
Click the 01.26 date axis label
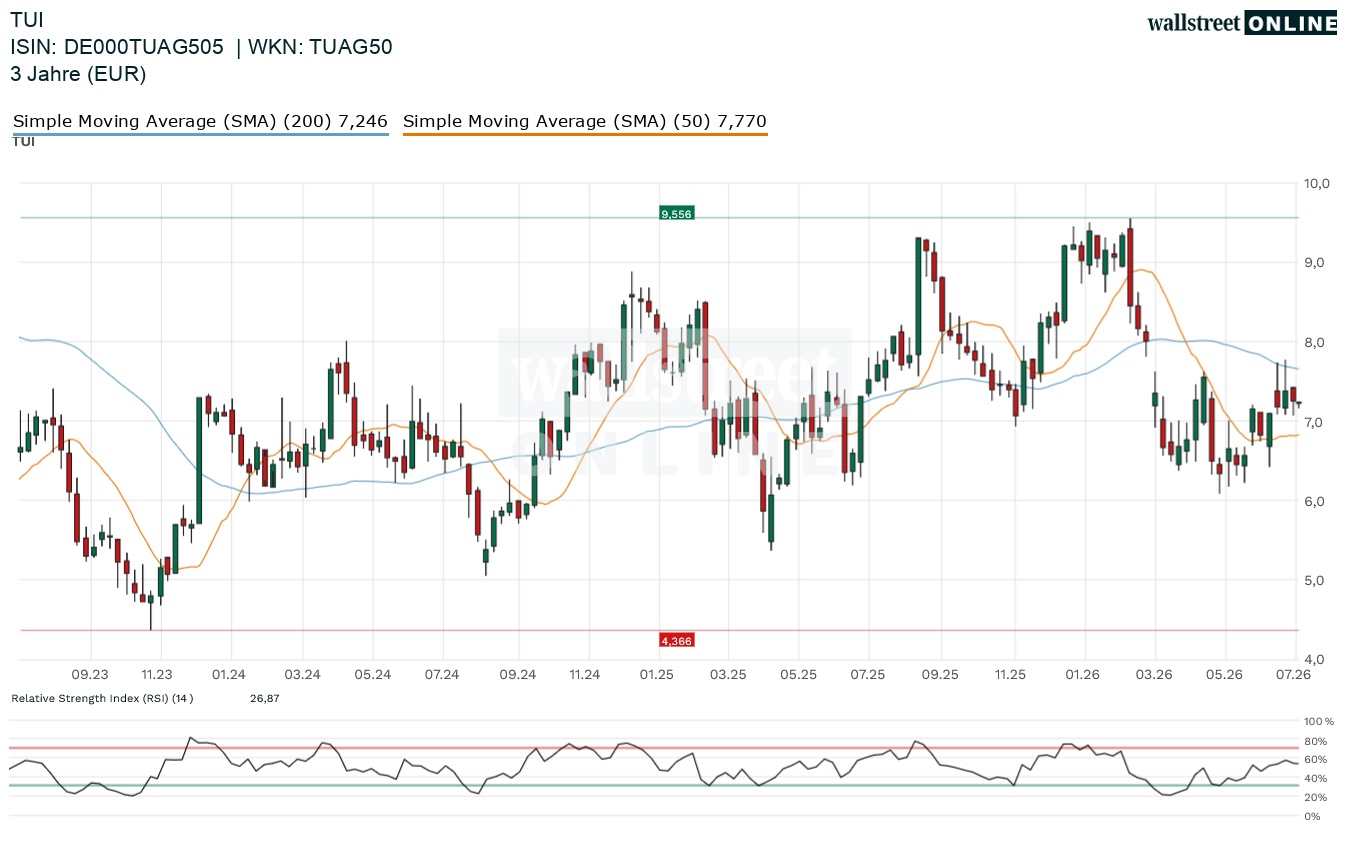point(1083,675)
